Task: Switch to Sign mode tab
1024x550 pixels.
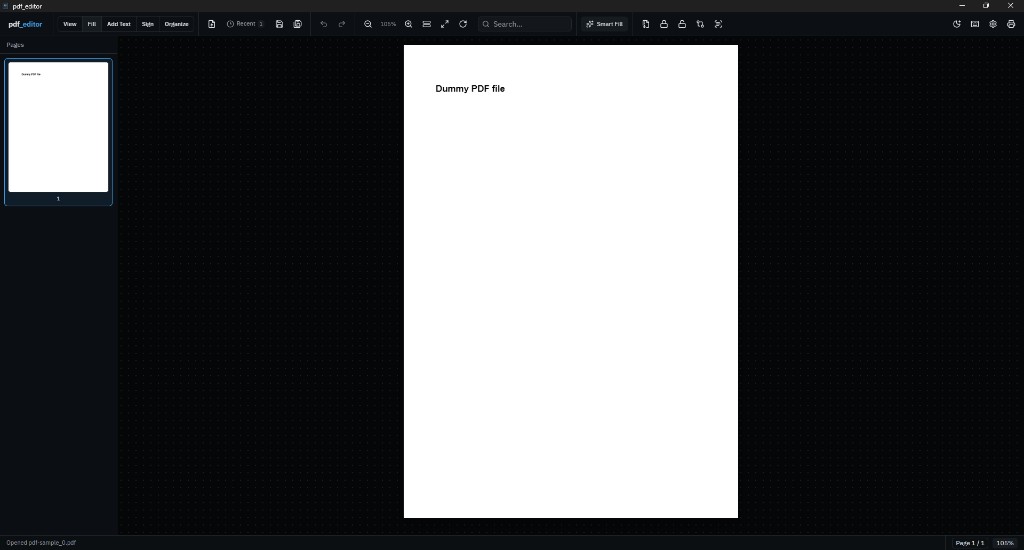Action: coord(148,24)
